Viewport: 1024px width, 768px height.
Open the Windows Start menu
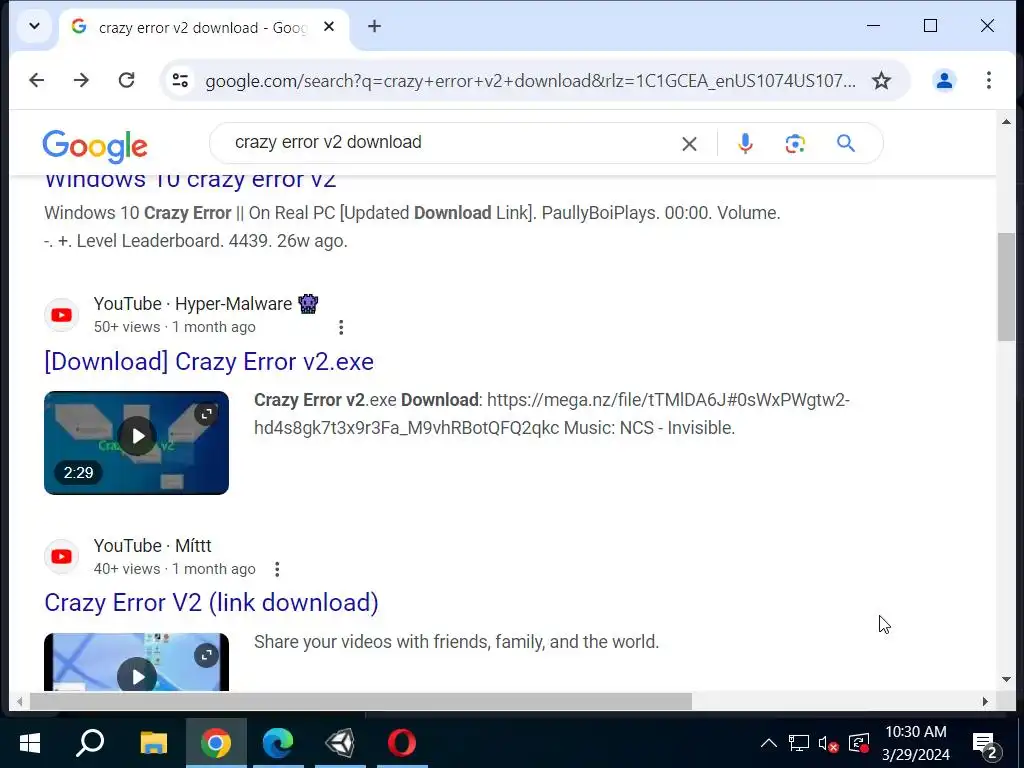pos(30,743)
